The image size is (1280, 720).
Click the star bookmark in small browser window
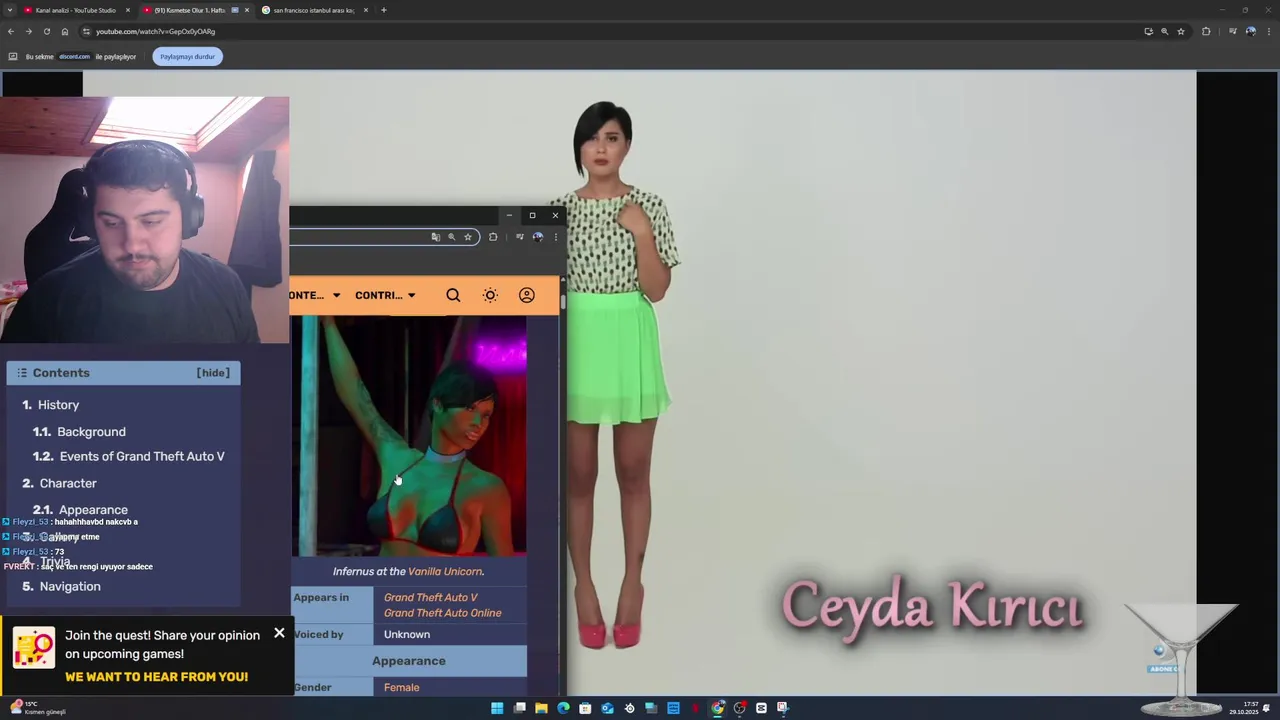pyautogui.click(x=467, y=237)
